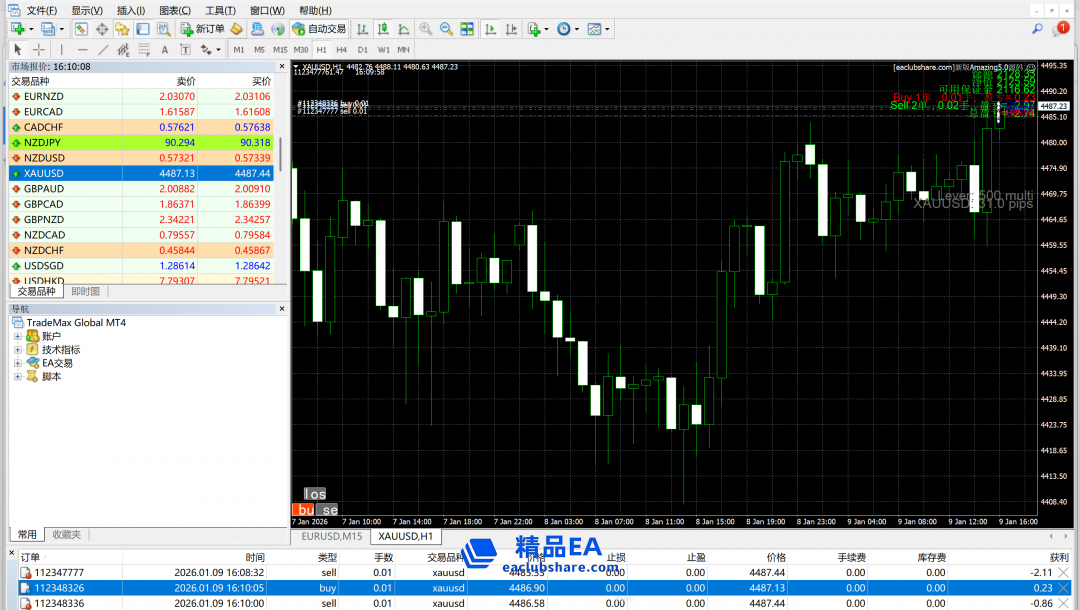Expand the EA交易 tree node

click(18, 363)
